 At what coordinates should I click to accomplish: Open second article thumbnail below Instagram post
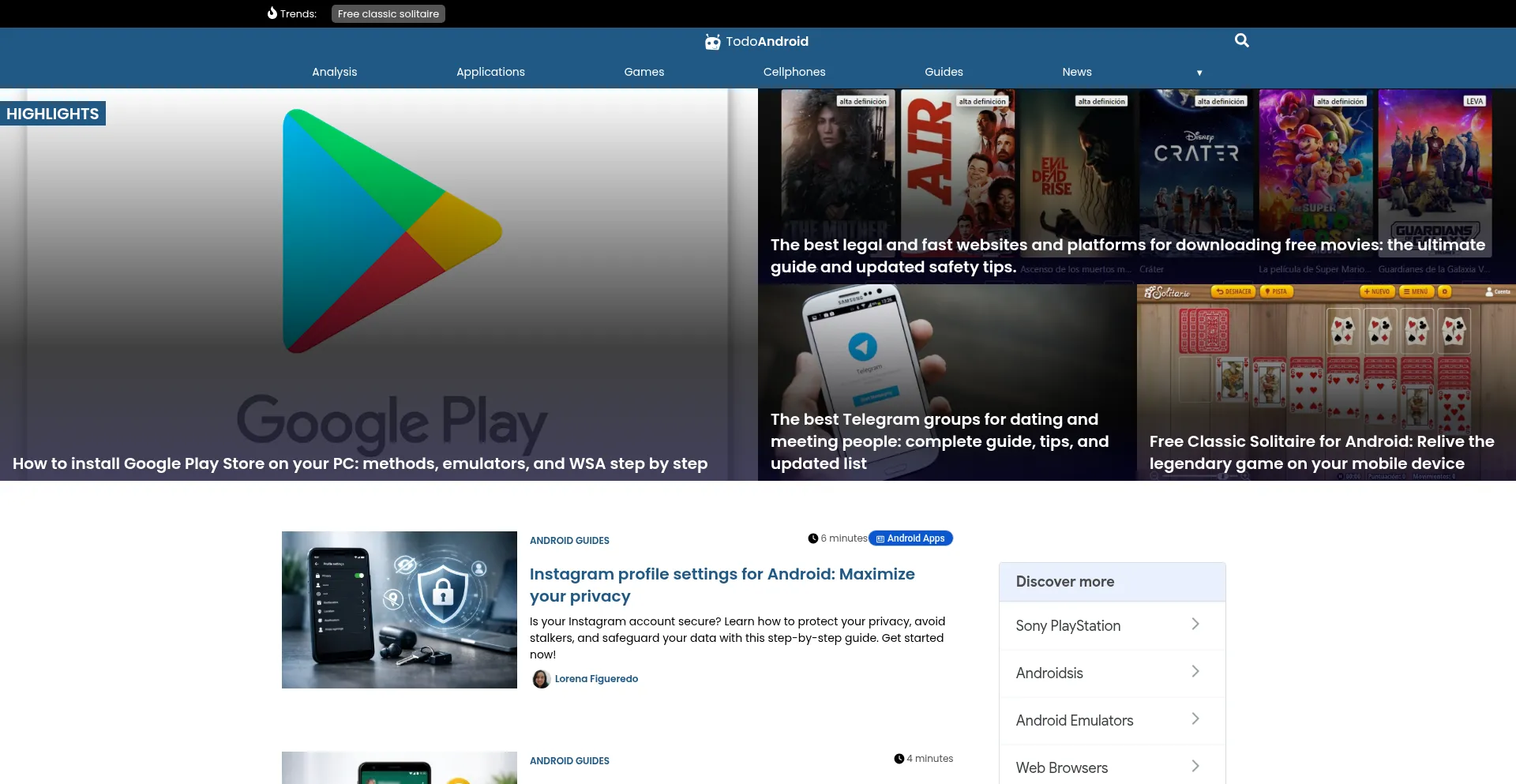[400, 767]
